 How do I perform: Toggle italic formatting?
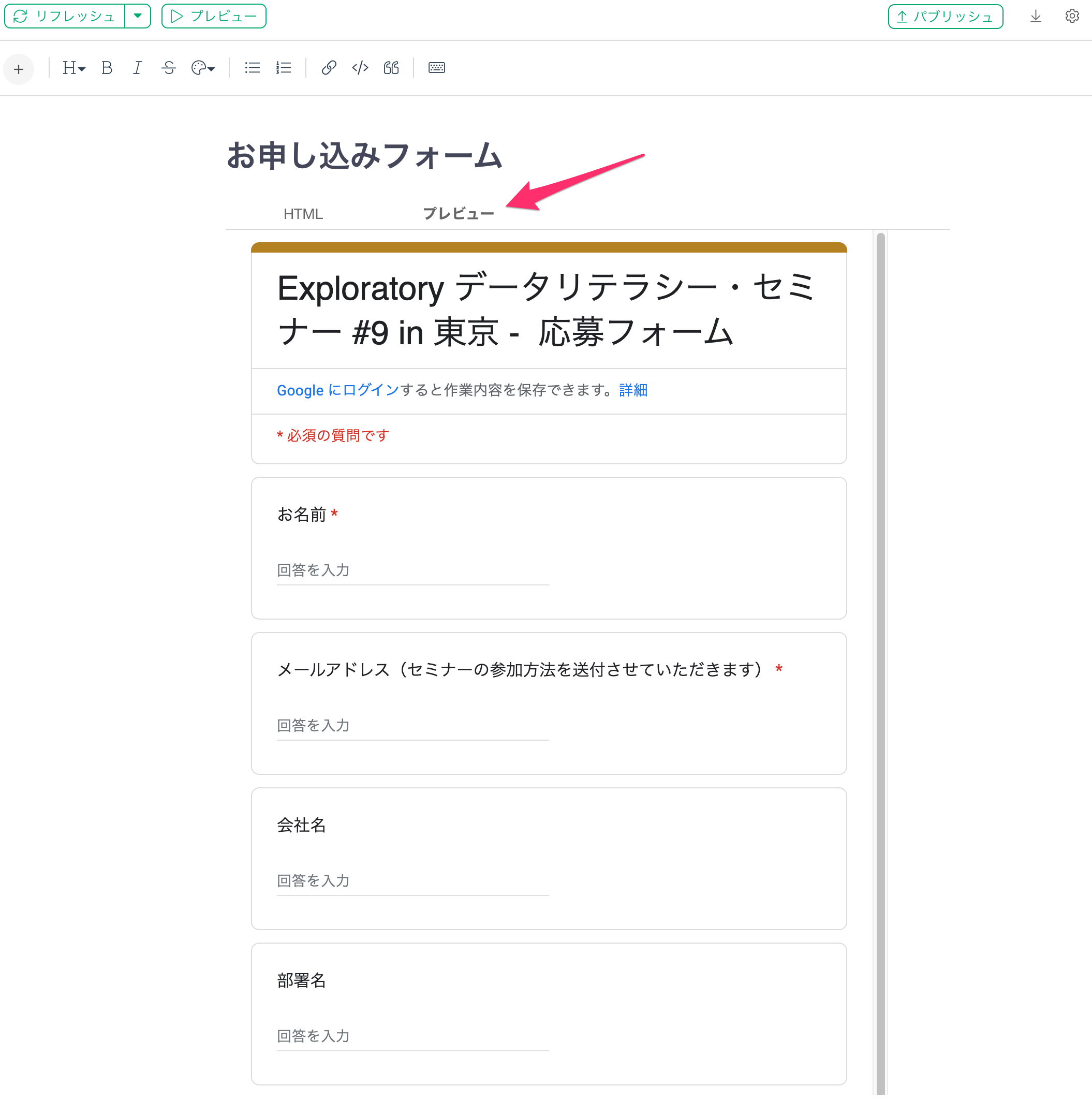click(137, 68)
